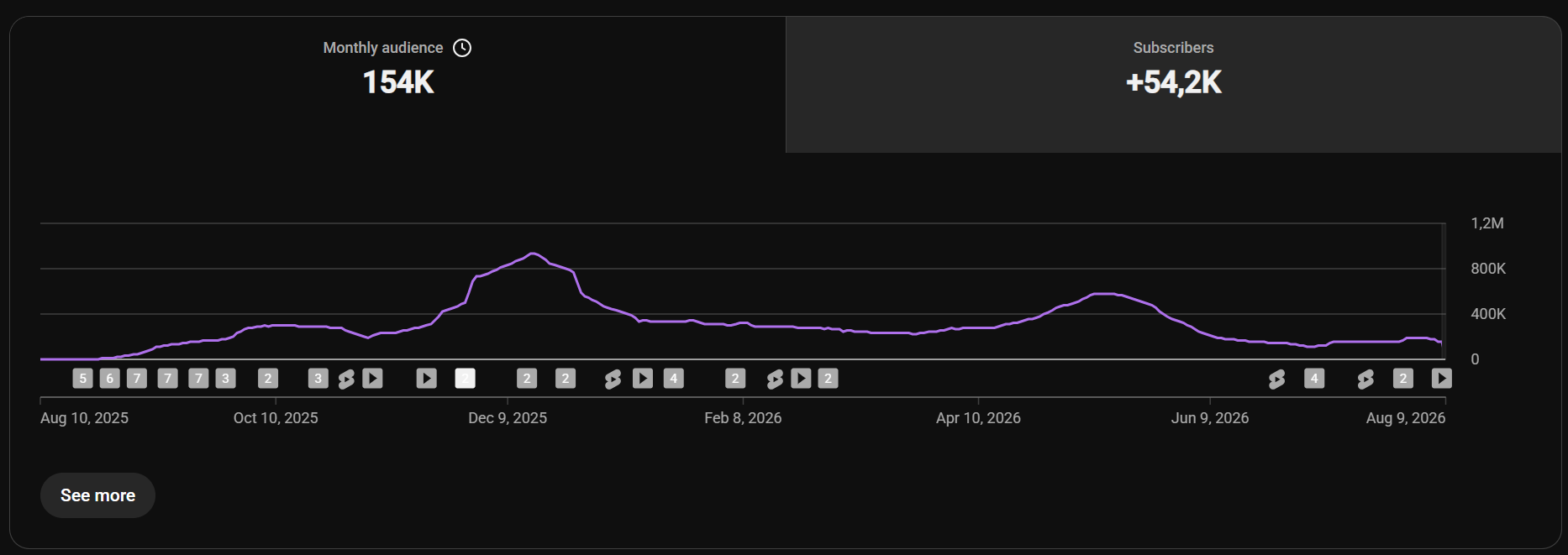The height and width of the screenshot is (555, 1568).
Task: Click the Aug 9, 2026 date label
Action: (x=1406, y=418)
